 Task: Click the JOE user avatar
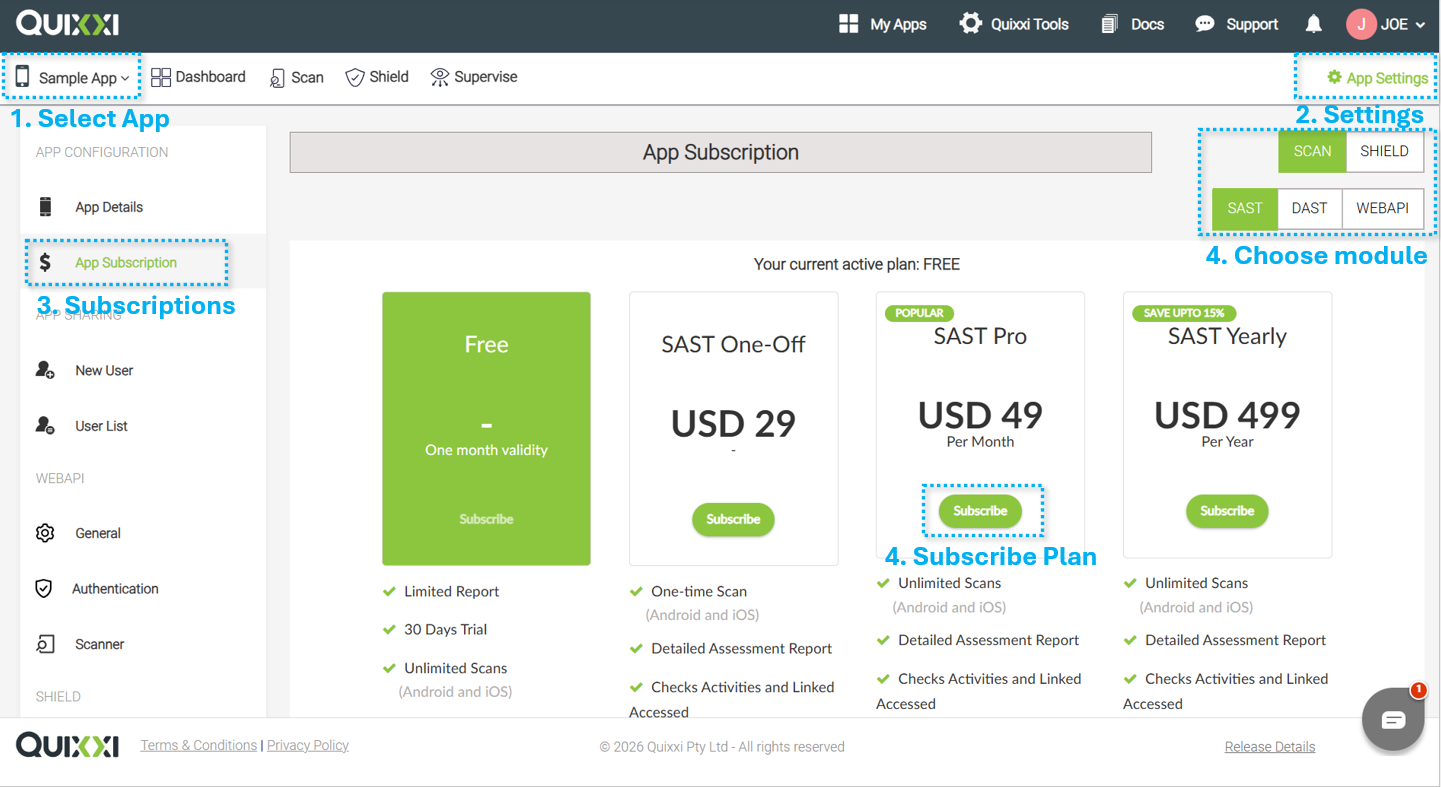click(1361, 24)
